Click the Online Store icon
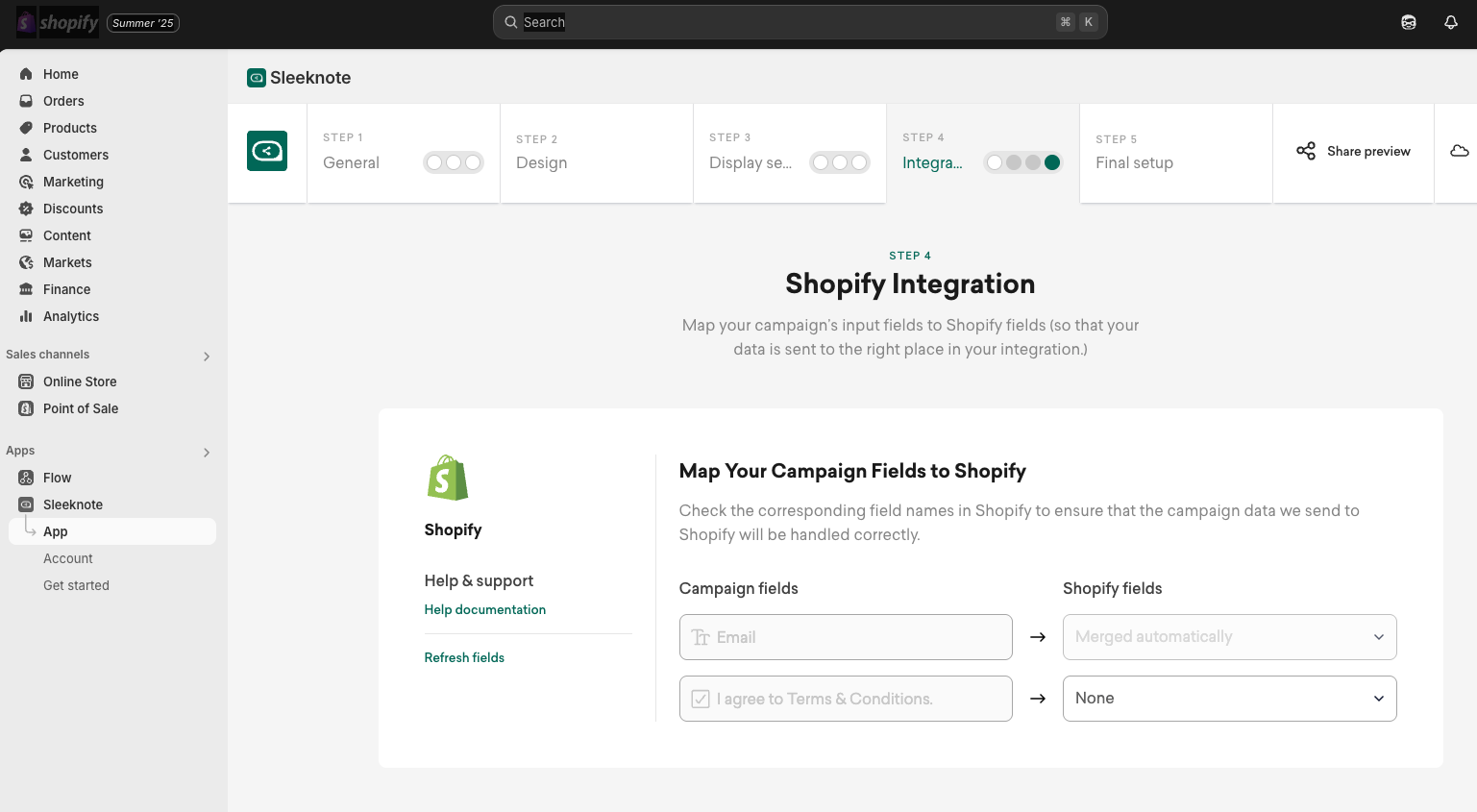 click(x=26, y=381)
